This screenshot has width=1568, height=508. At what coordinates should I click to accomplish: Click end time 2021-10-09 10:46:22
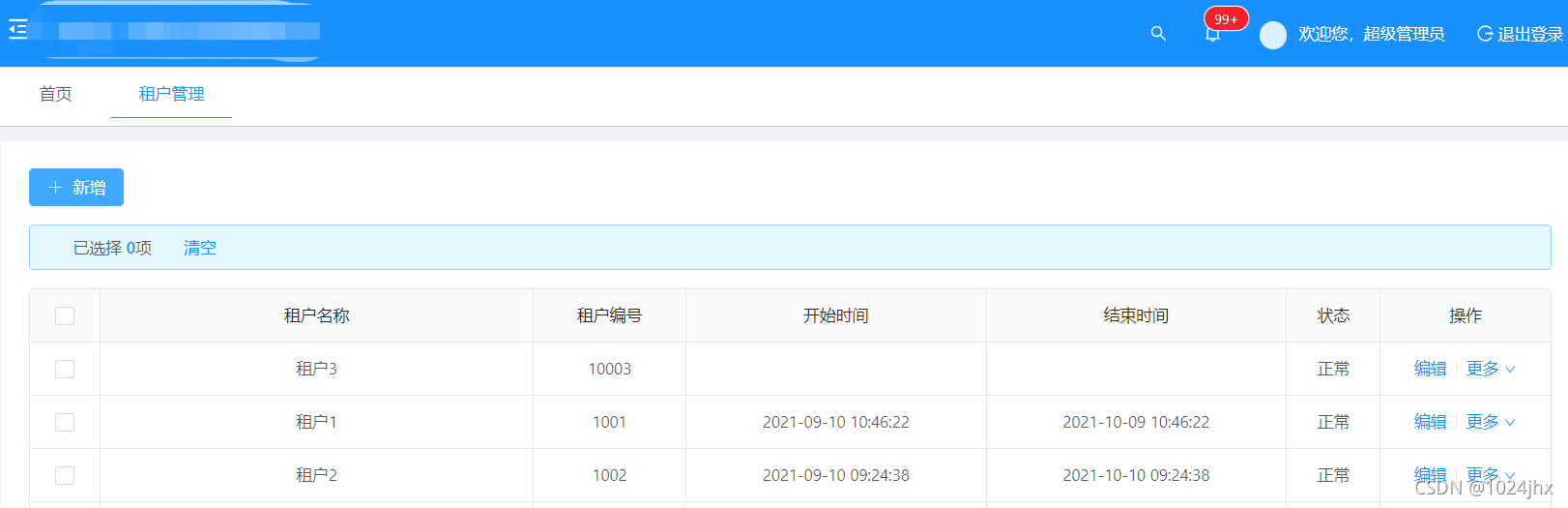coord(1136,422)
